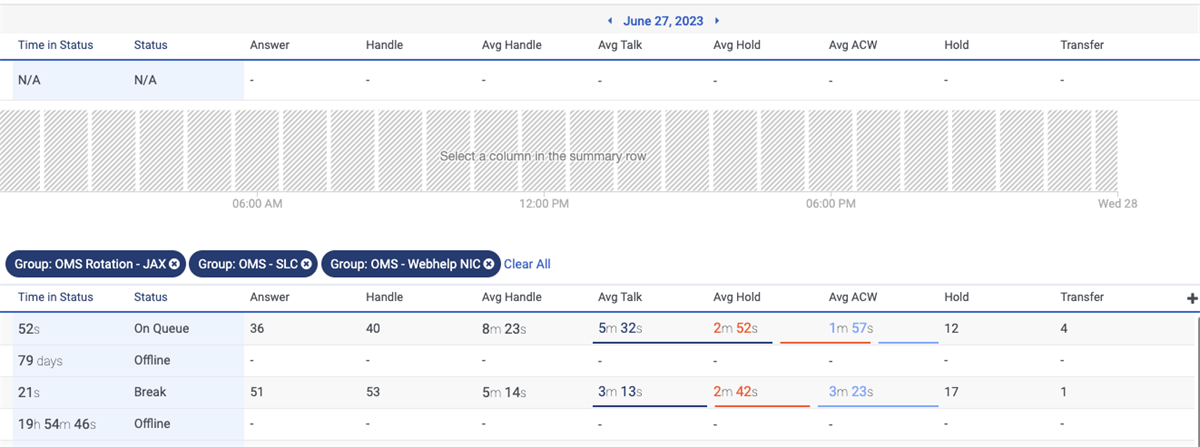Click Avg Handle header in lower table

[511, 297]
